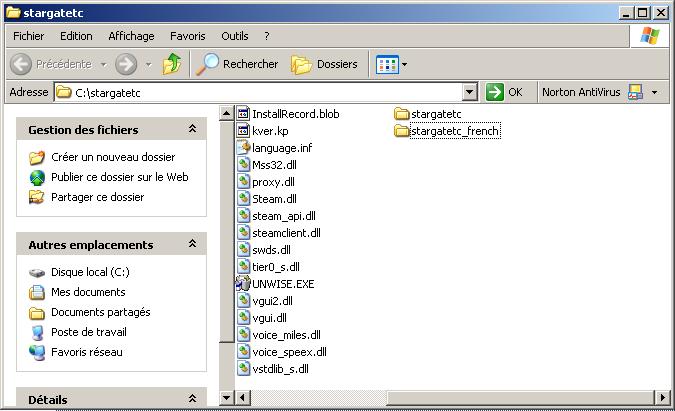675x411 pixels.
Task: Open the Rechercher search tool
Action: pyautogui.click(x=238, y=64)
